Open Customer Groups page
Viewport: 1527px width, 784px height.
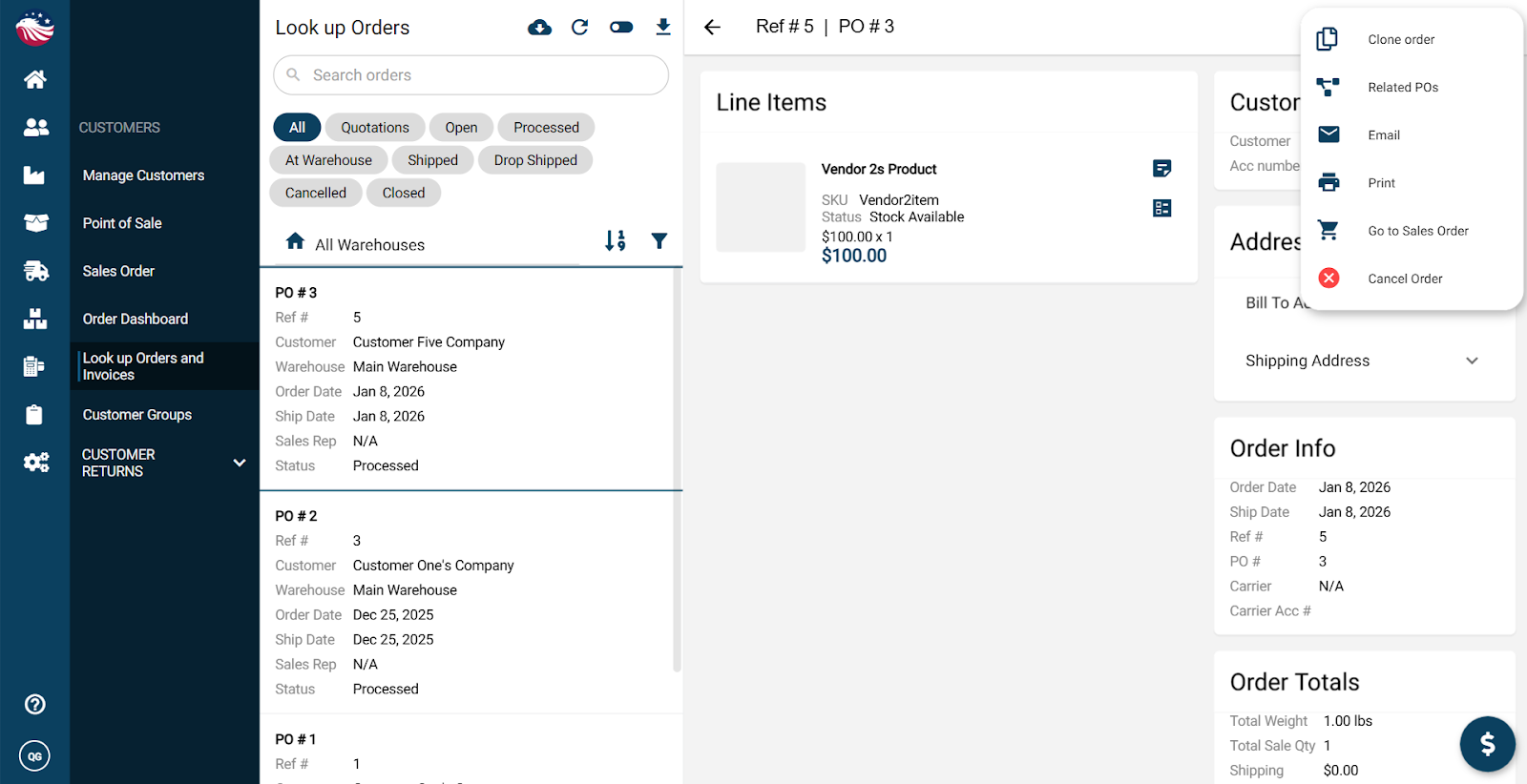coord(137,415)
